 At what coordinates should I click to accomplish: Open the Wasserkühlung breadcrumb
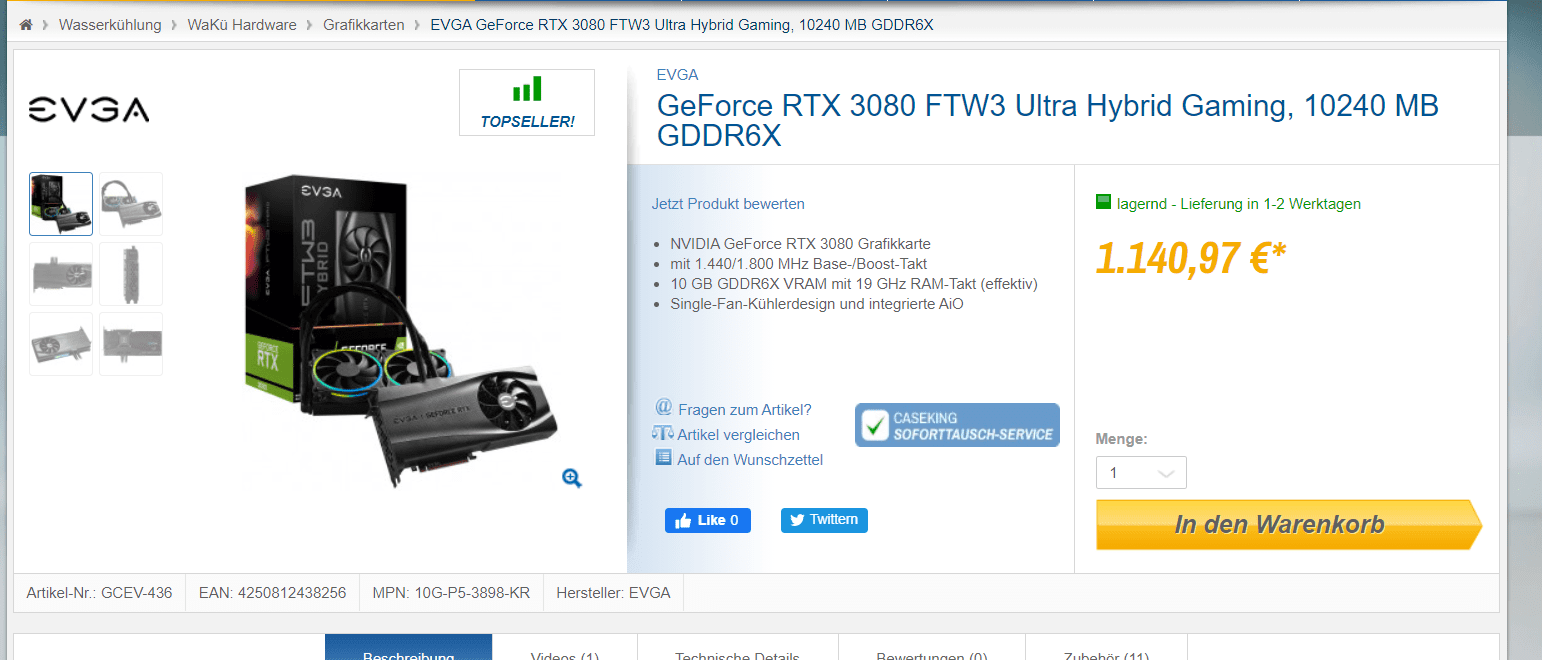point(110,25)
